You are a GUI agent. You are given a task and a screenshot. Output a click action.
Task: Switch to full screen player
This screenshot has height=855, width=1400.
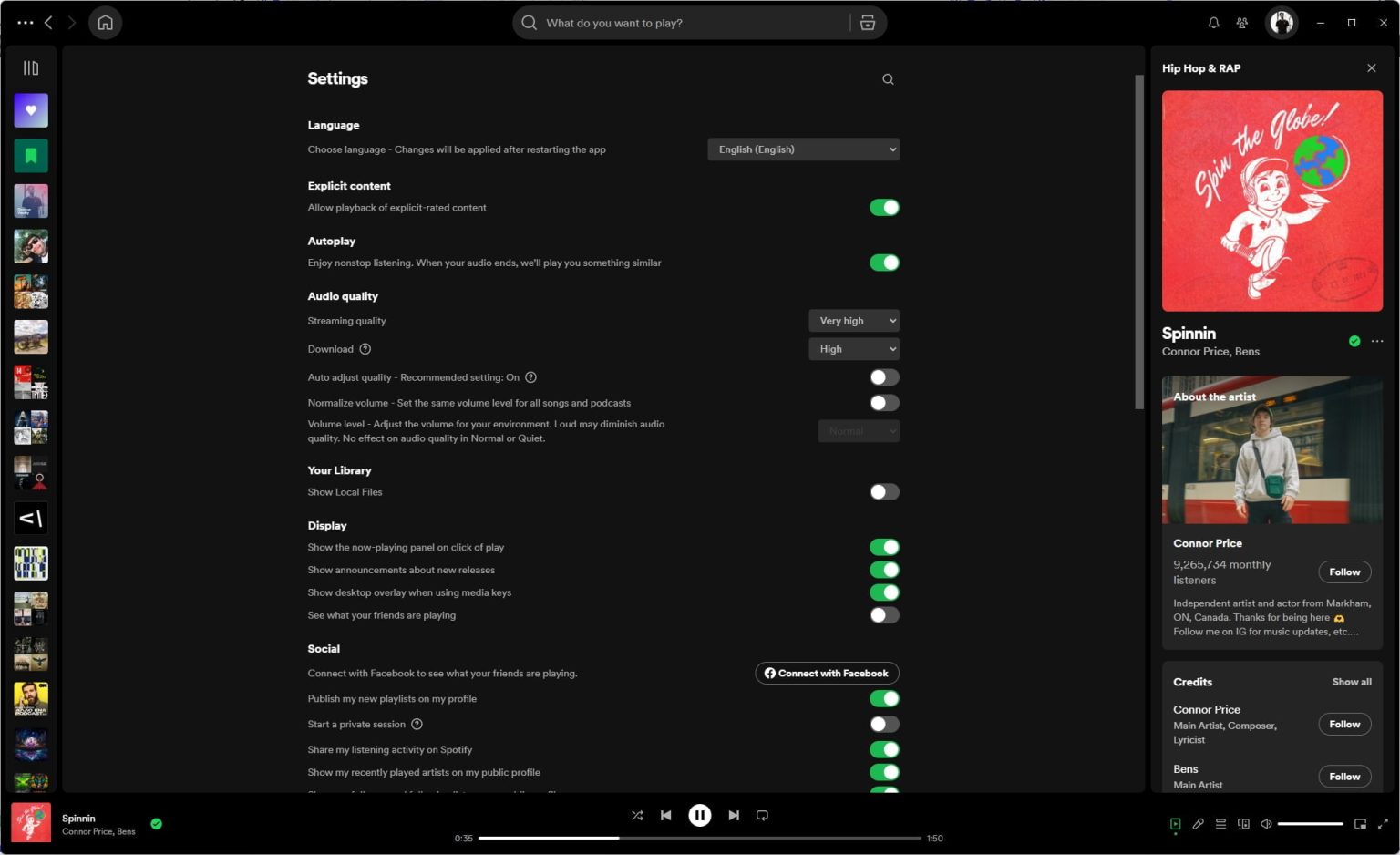(1383, 824)
